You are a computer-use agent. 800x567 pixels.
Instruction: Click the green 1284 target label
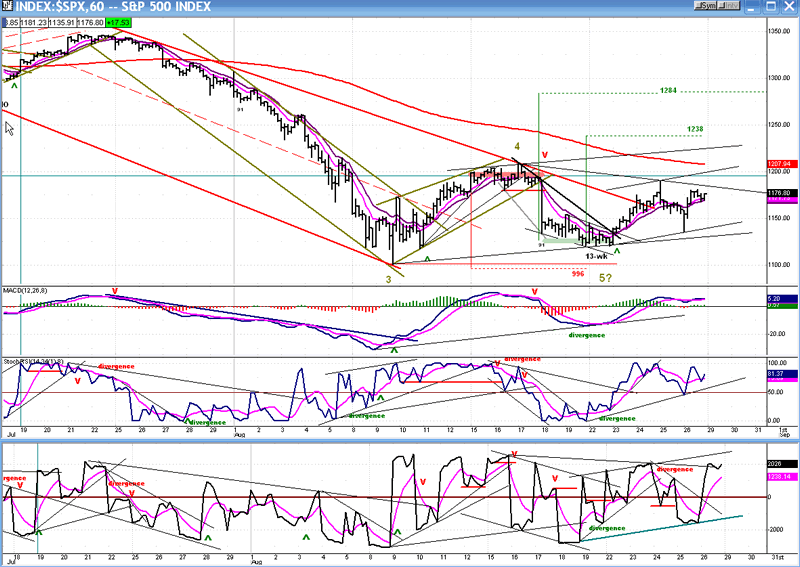pos(670,91)
